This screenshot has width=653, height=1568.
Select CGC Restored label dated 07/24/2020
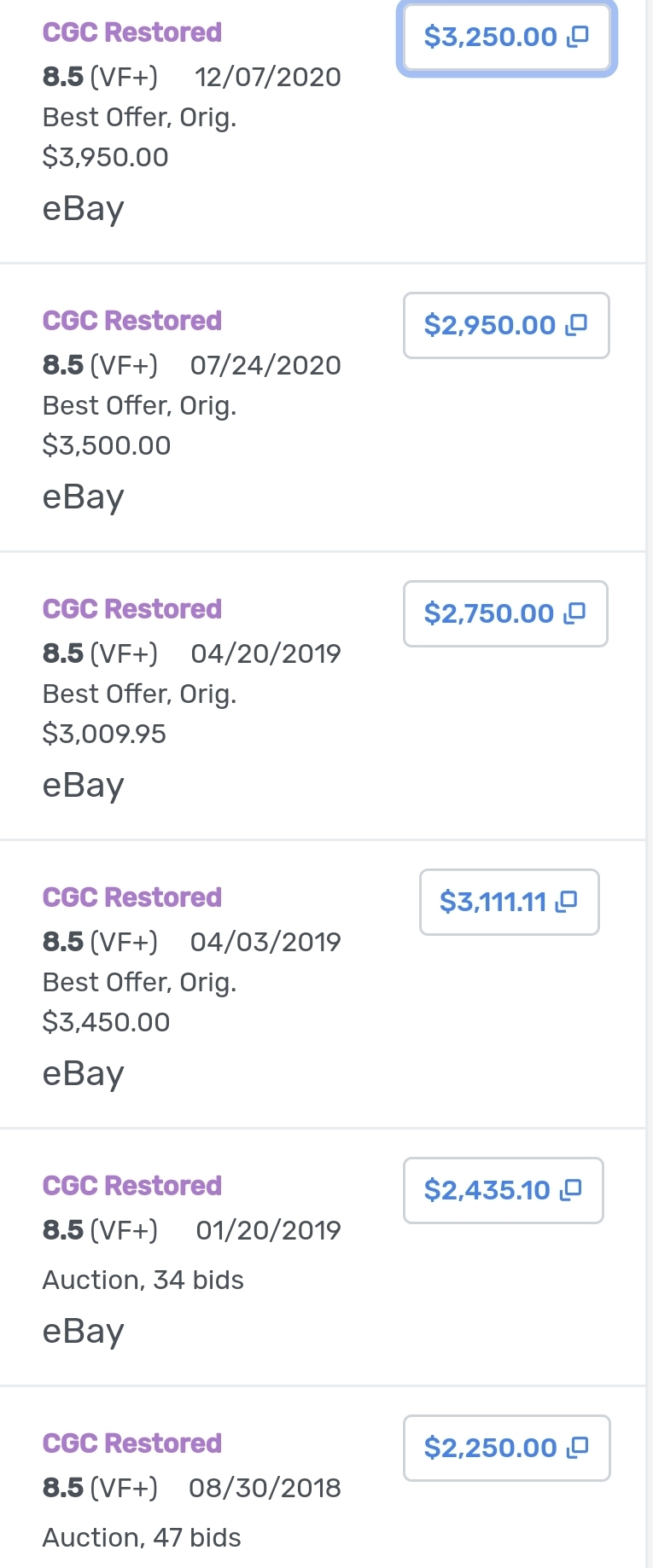click(132, 321)
